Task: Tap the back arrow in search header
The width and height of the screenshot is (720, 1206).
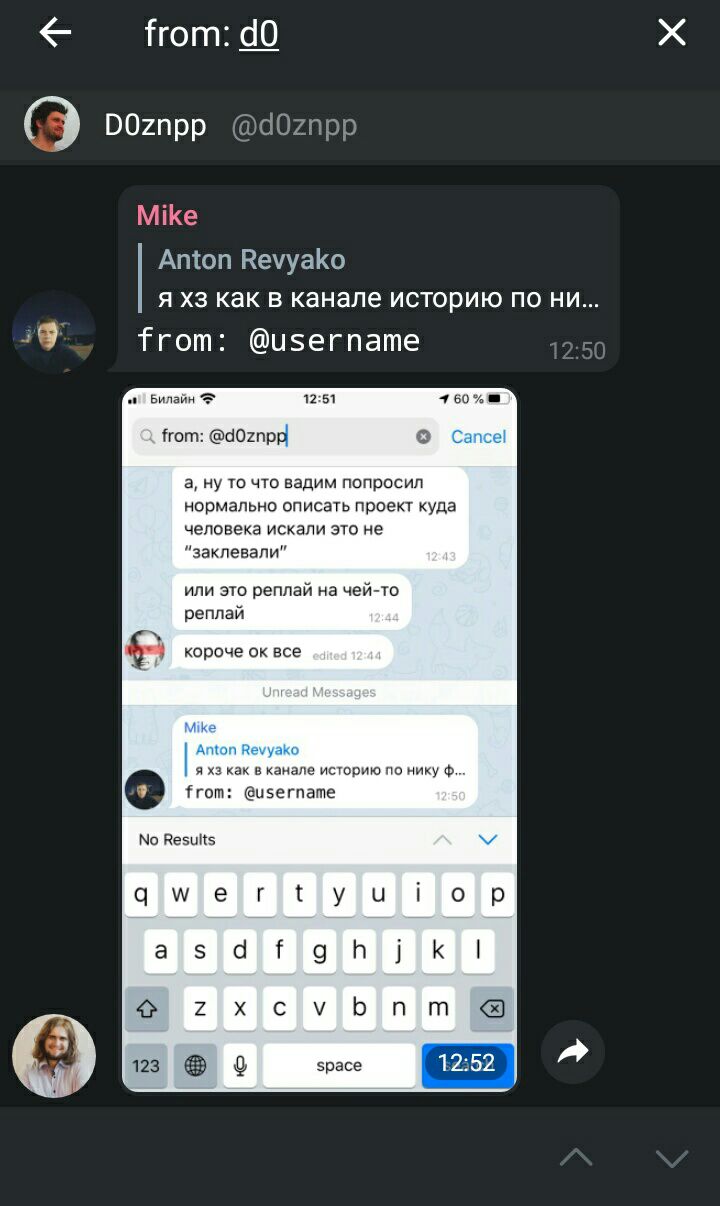Action: click(x=55, y=33)
